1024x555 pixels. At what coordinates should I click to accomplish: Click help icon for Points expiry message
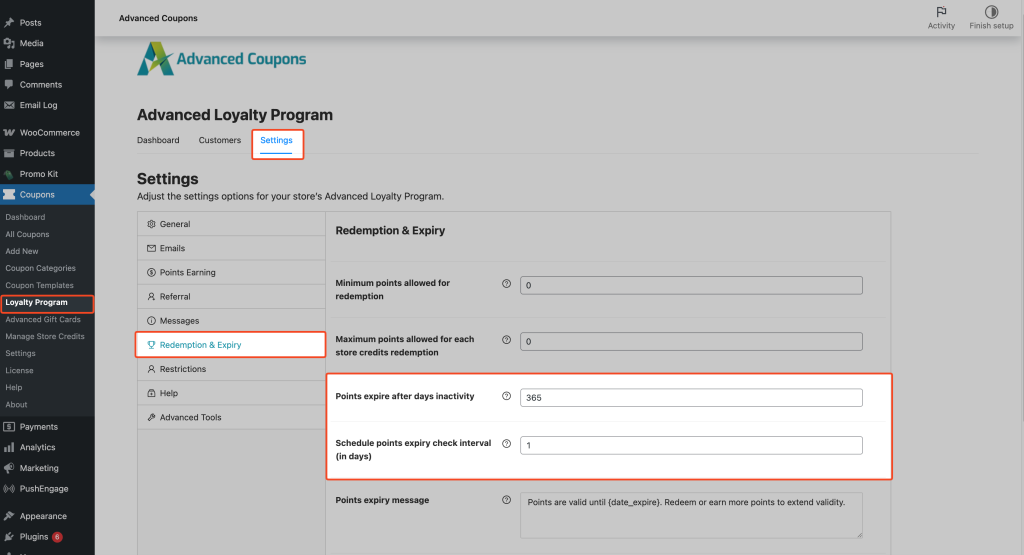click(506, 500)
